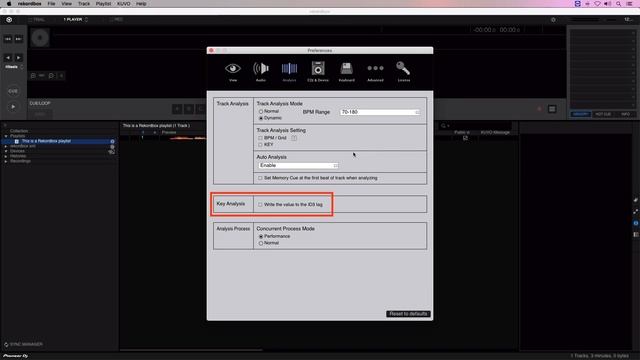Click the rekordbox logo icon at top left
Viewport: 640px width, 360px height.
click(x=9, y=20)
